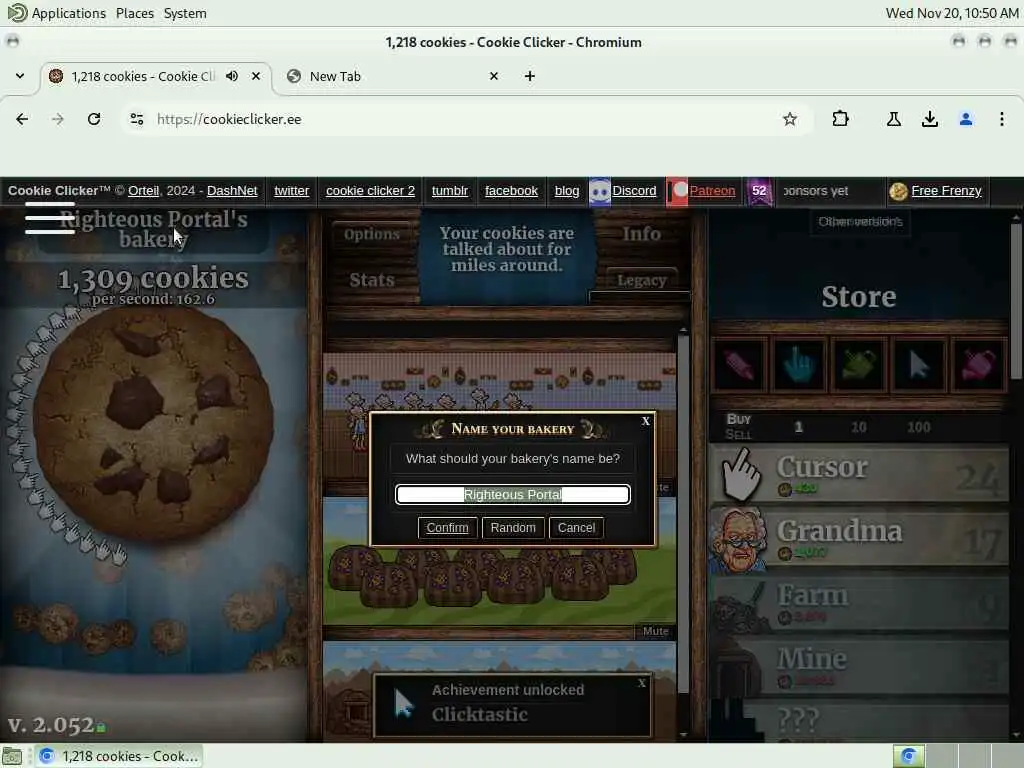Buy the grey mouse pointer upgrade
The image size is (1024, 768).
point(918,364)
